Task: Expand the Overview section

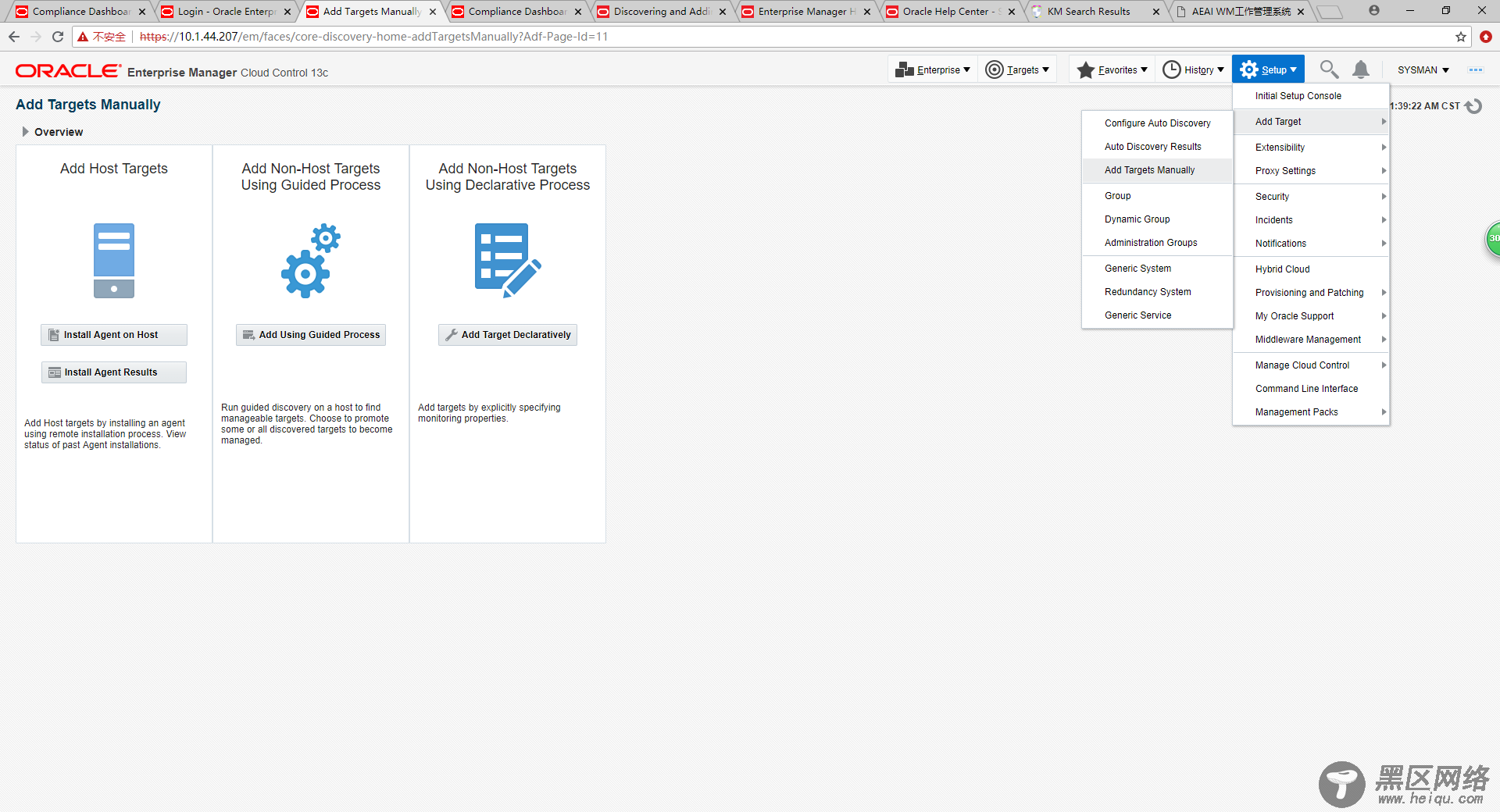Action: (26, 132)
